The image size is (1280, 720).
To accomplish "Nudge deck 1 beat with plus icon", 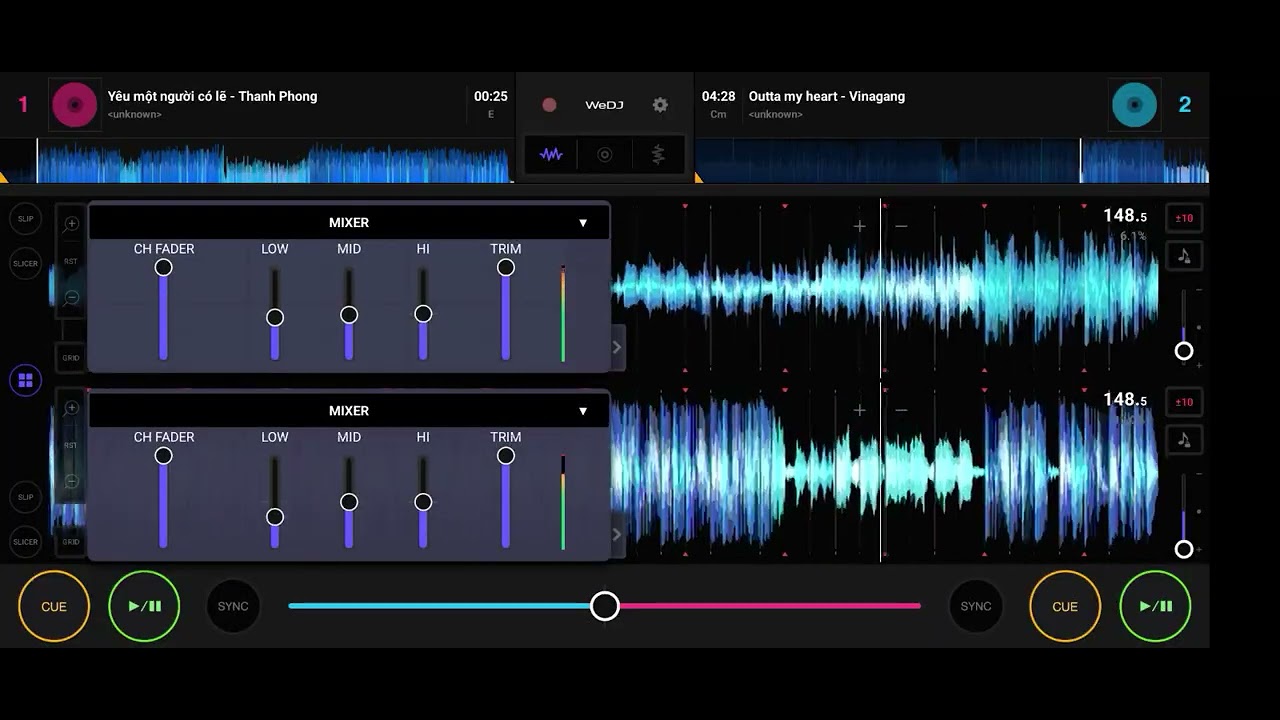I will coord(859,226).
